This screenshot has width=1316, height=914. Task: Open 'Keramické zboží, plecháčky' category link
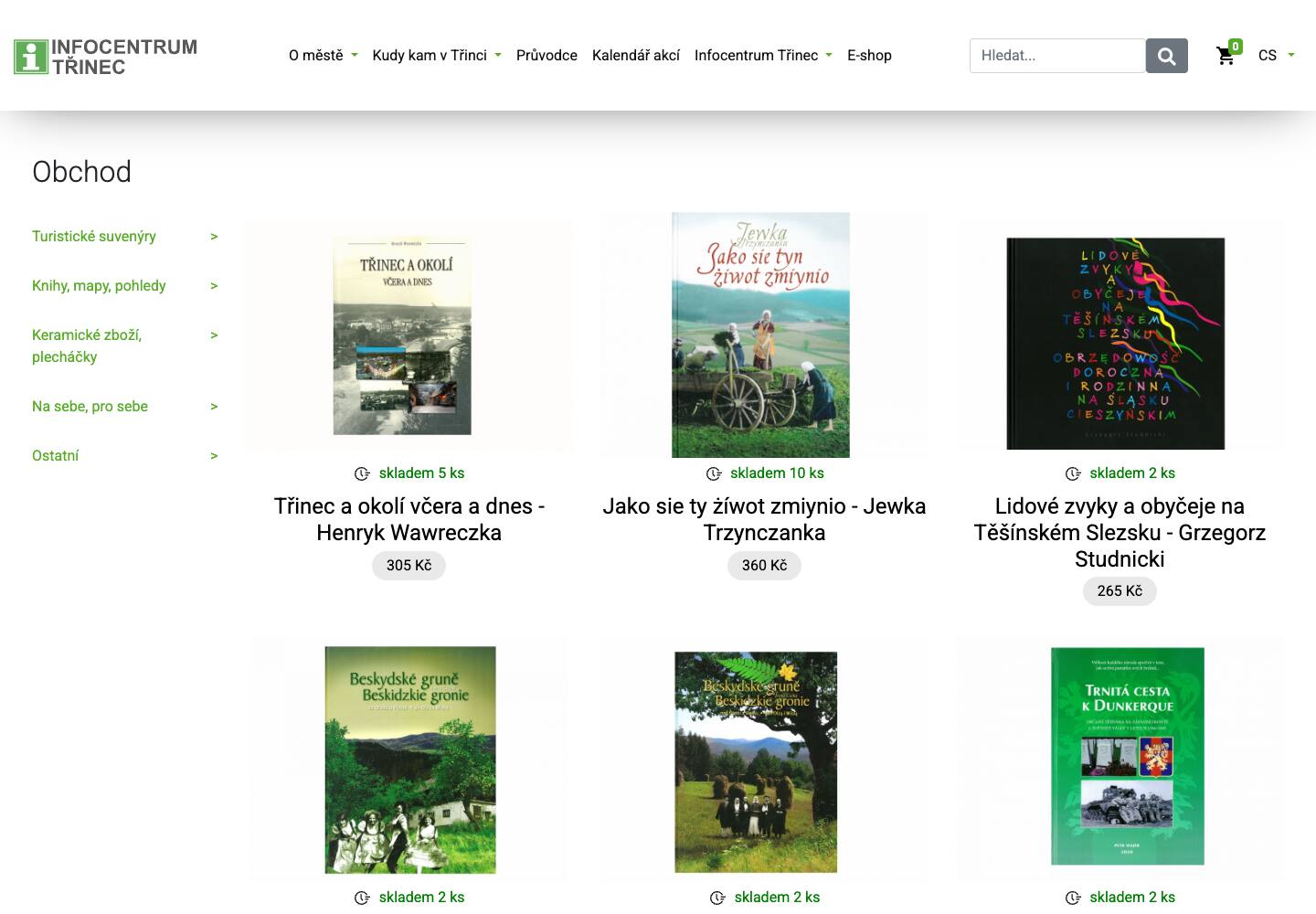87,345
